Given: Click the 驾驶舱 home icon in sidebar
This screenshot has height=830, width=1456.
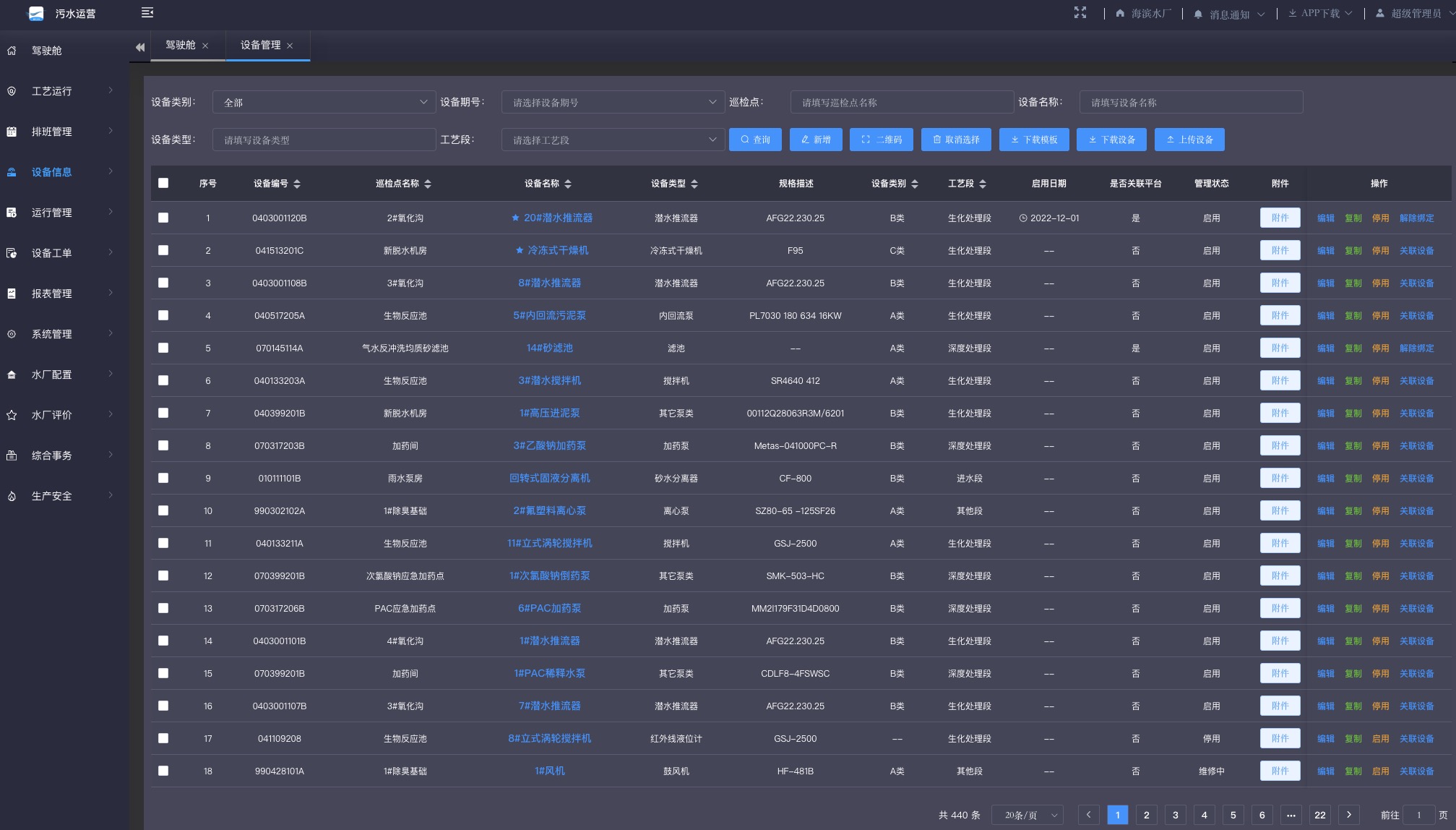Looking at the screenshot, I should 12,51.
